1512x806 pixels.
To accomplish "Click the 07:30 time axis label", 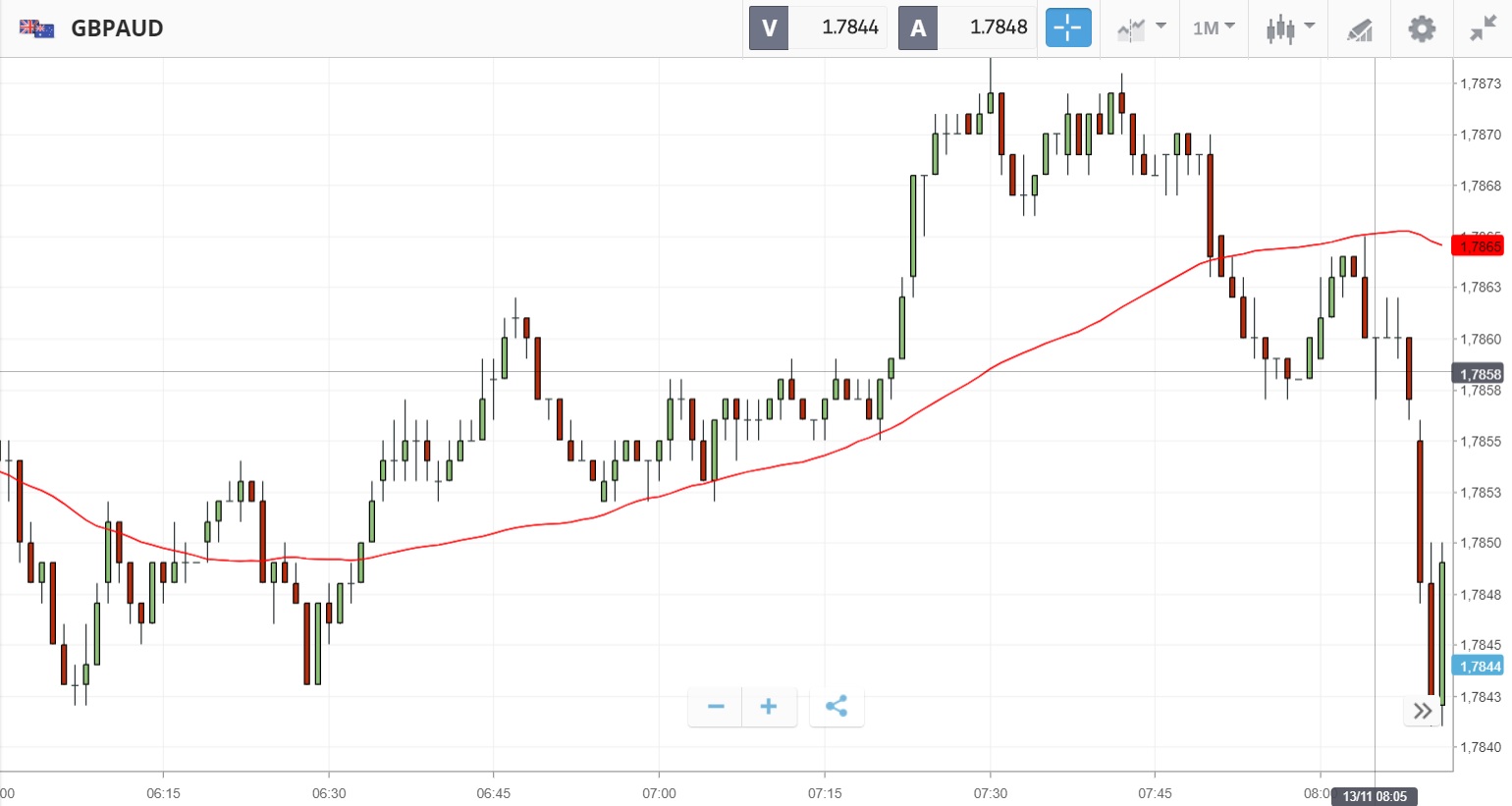I will [990, 793].
